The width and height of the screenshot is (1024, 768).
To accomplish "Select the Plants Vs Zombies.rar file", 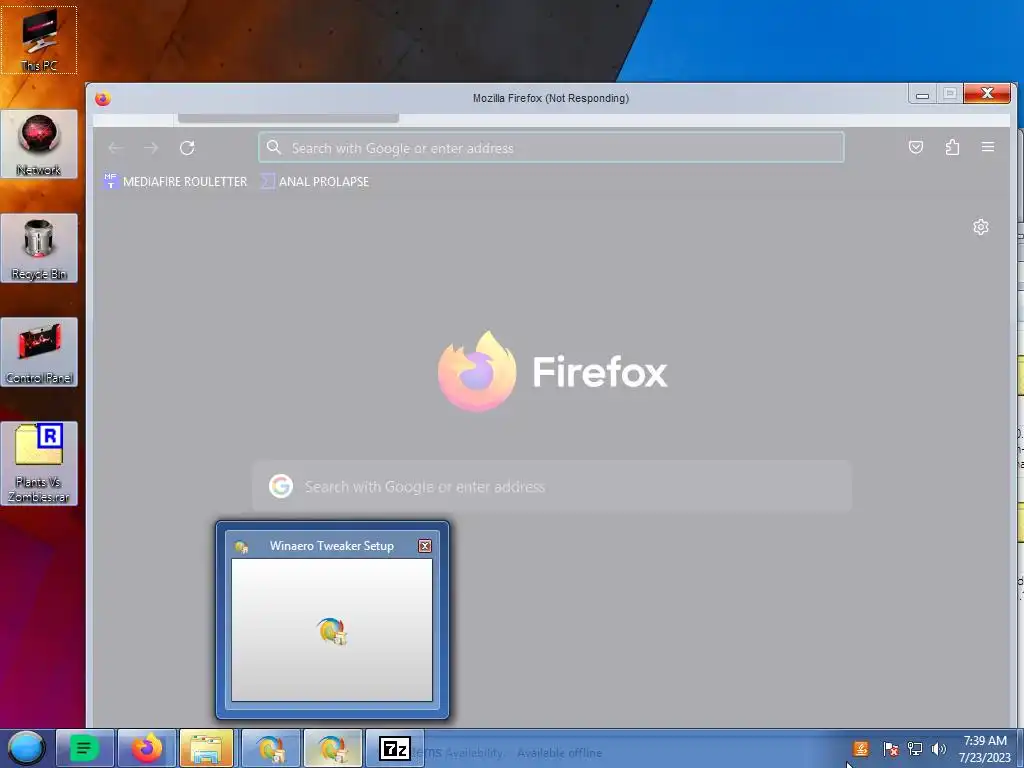I will point(39,463).
